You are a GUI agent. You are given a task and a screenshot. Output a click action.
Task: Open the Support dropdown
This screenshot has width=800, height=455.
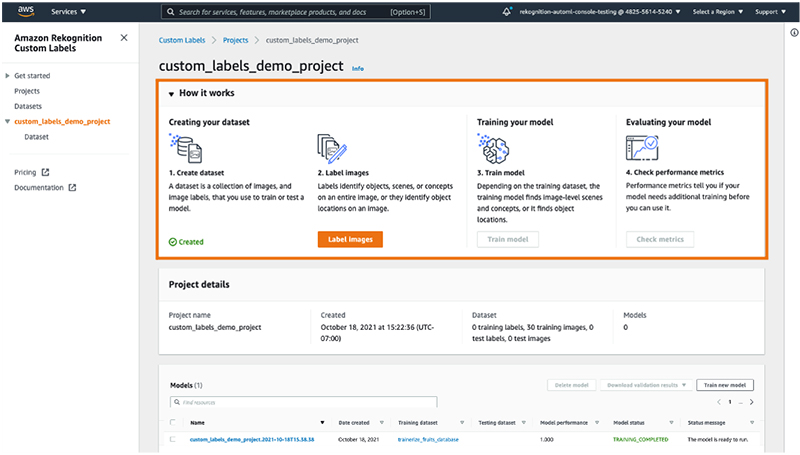click(x=770, y=11)
